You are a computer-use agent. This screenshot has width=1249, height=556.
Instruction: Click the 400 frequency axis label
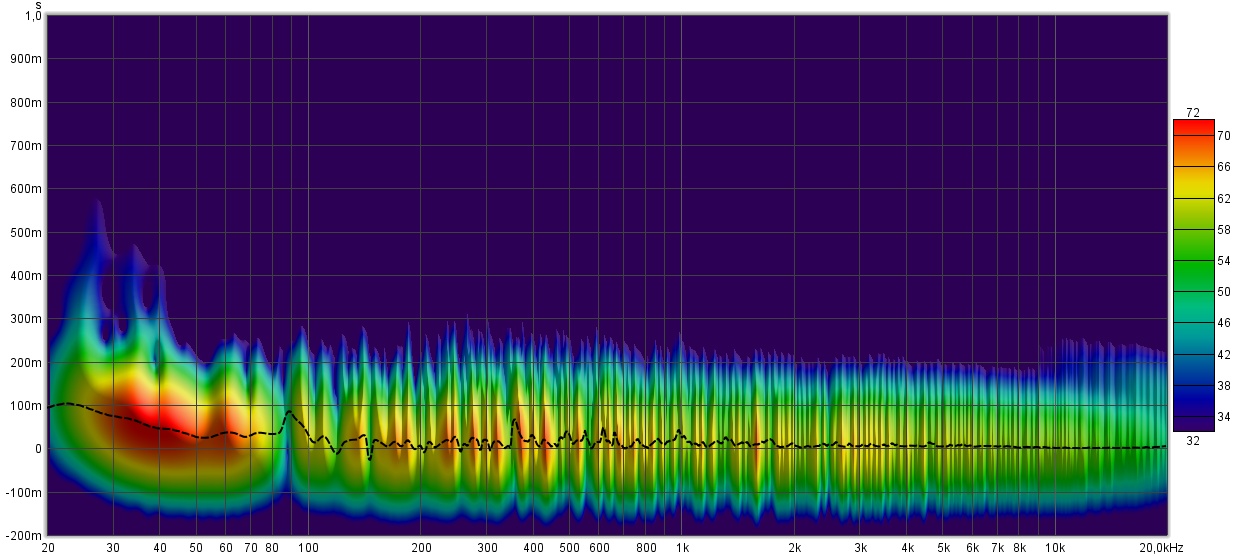[x=533, y=548]
